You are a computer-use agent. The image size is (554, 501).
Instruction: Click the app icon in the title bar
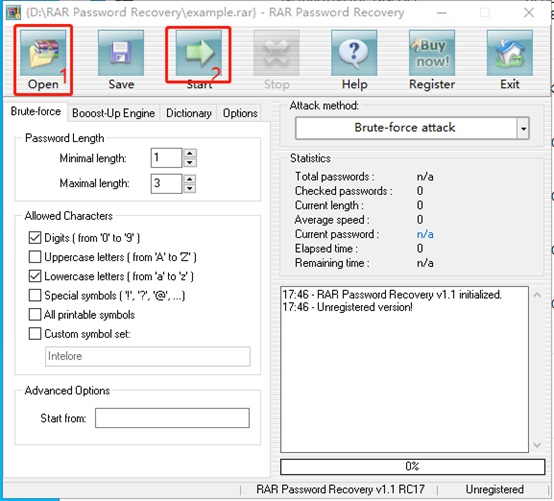tap(14, 13)
